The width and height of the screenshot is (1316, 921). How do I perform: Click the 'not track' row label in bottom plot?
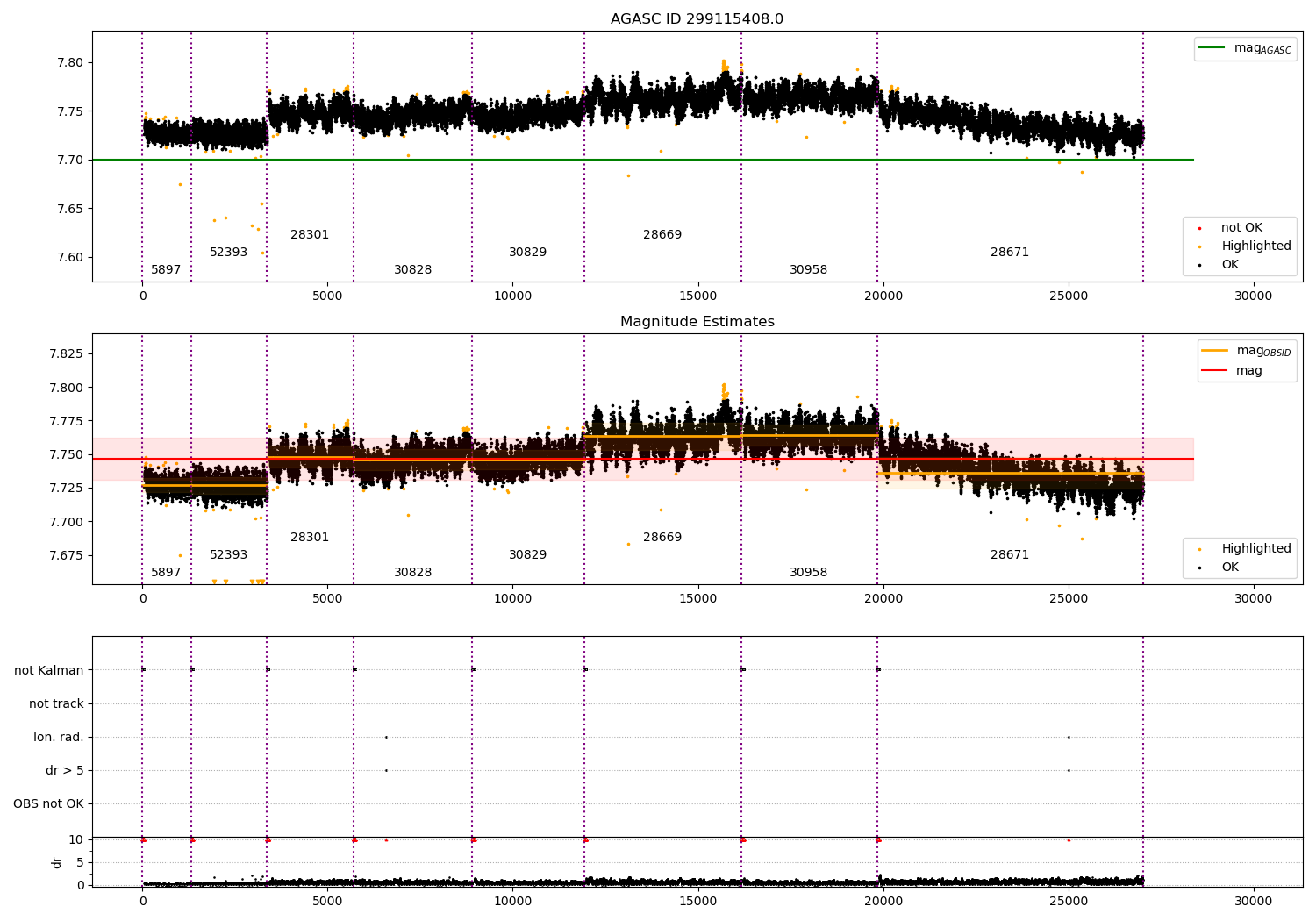click(56, 704)
